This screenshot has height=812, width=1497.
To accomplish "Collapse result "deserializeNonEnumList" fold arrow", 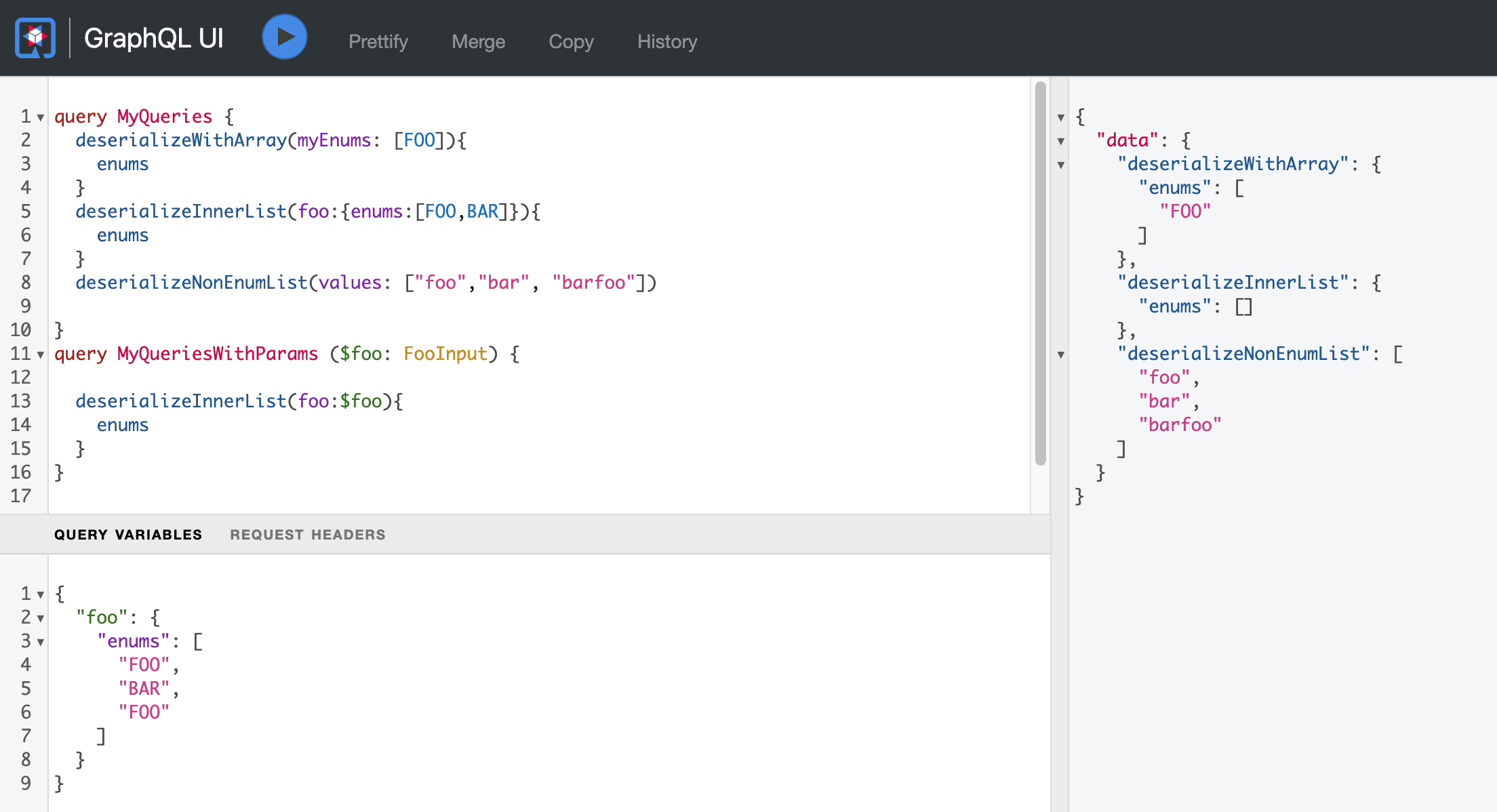I will click(x=1061, y=355).
